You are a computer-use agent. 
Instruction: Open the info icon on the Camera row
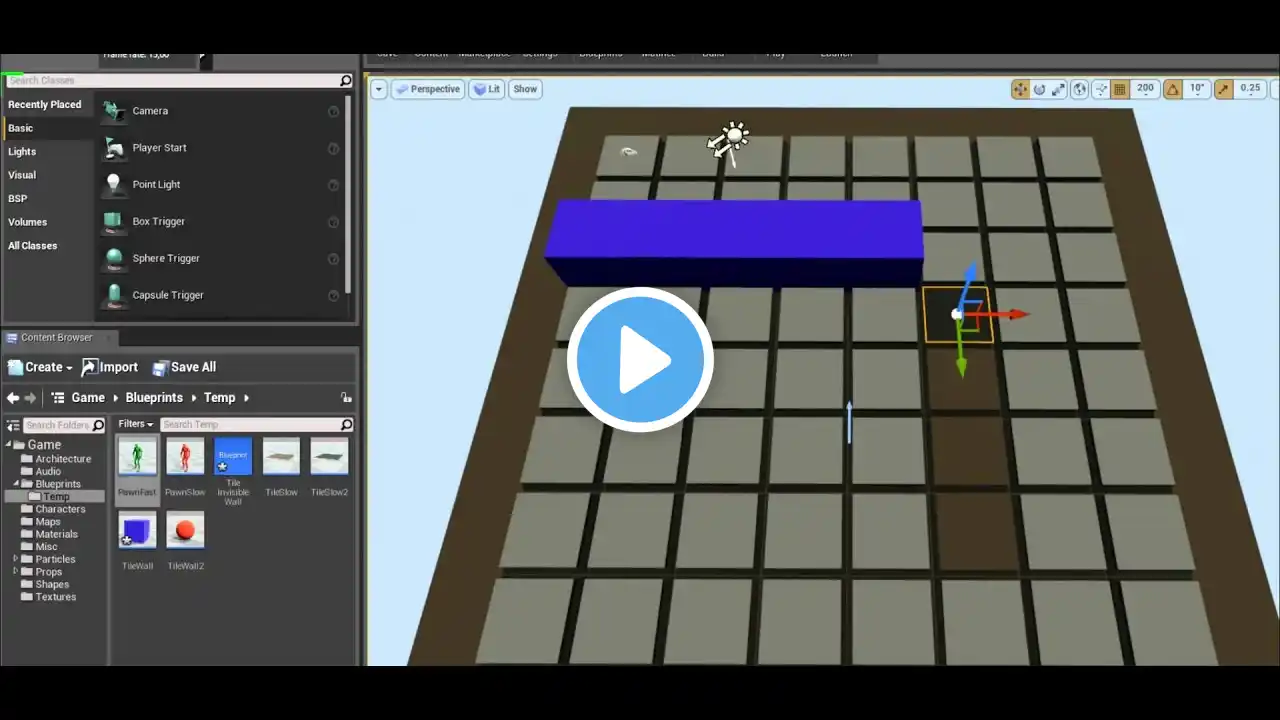tap(334, 111)
